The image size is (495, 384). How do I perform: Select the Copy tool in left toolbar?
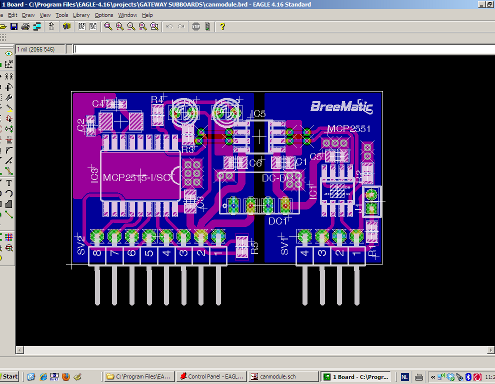point(9,76)
